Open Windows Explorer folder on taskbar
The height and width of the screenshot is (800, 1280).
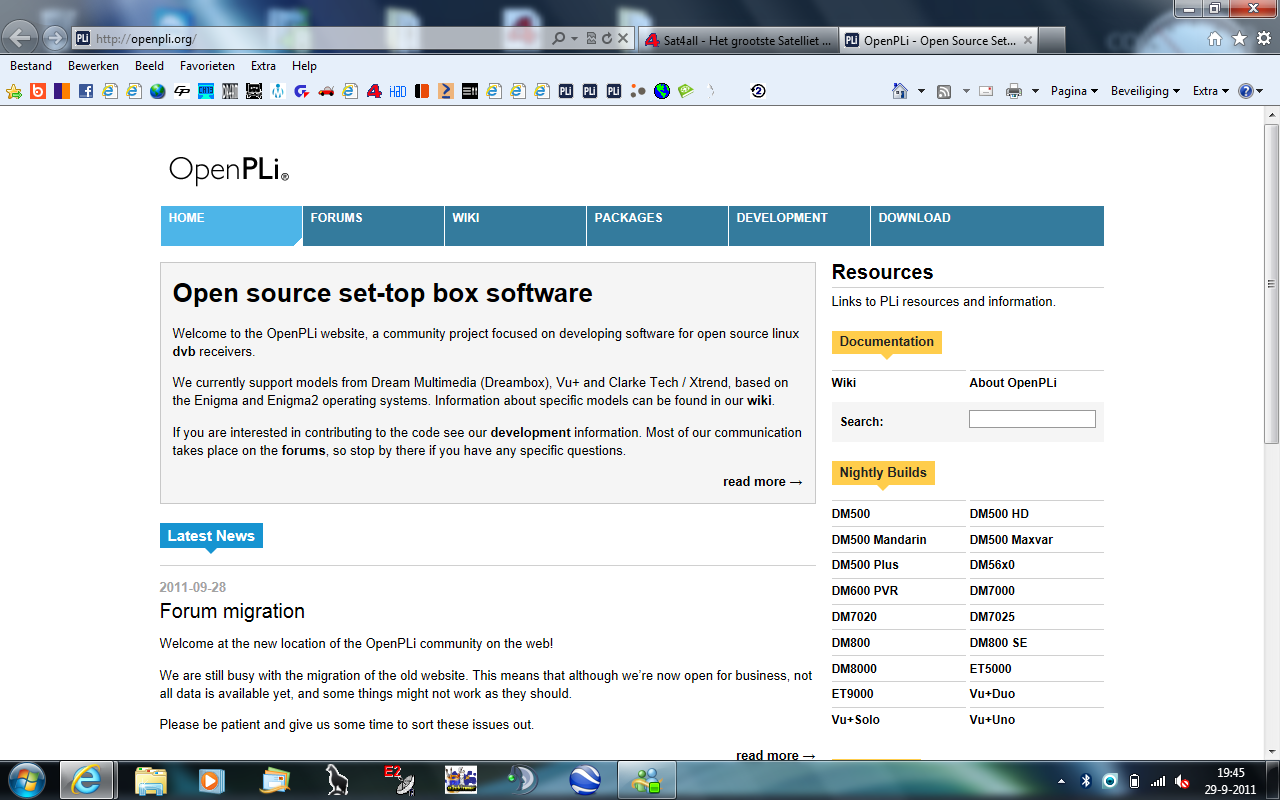coord(151,780)
